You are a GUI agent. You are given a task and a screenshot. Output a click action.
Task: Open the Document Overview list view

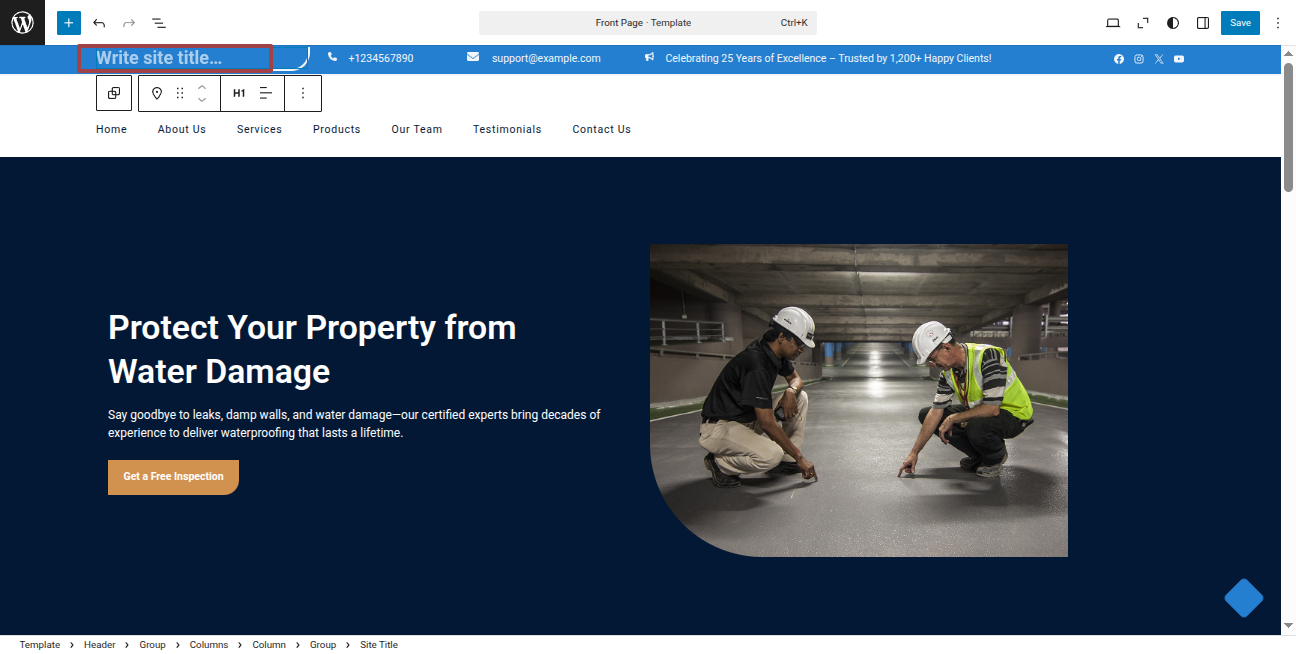click(158, 23)
